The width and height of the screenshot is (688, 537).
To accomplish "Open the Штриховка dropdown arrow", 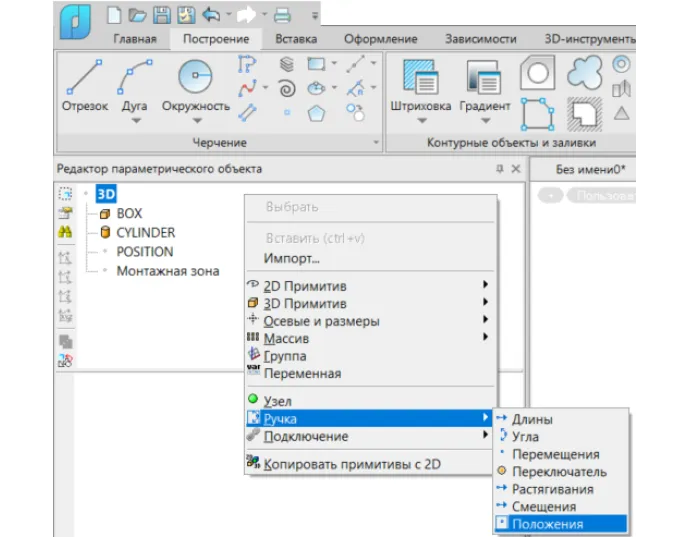I will click(x=422, y=121).
